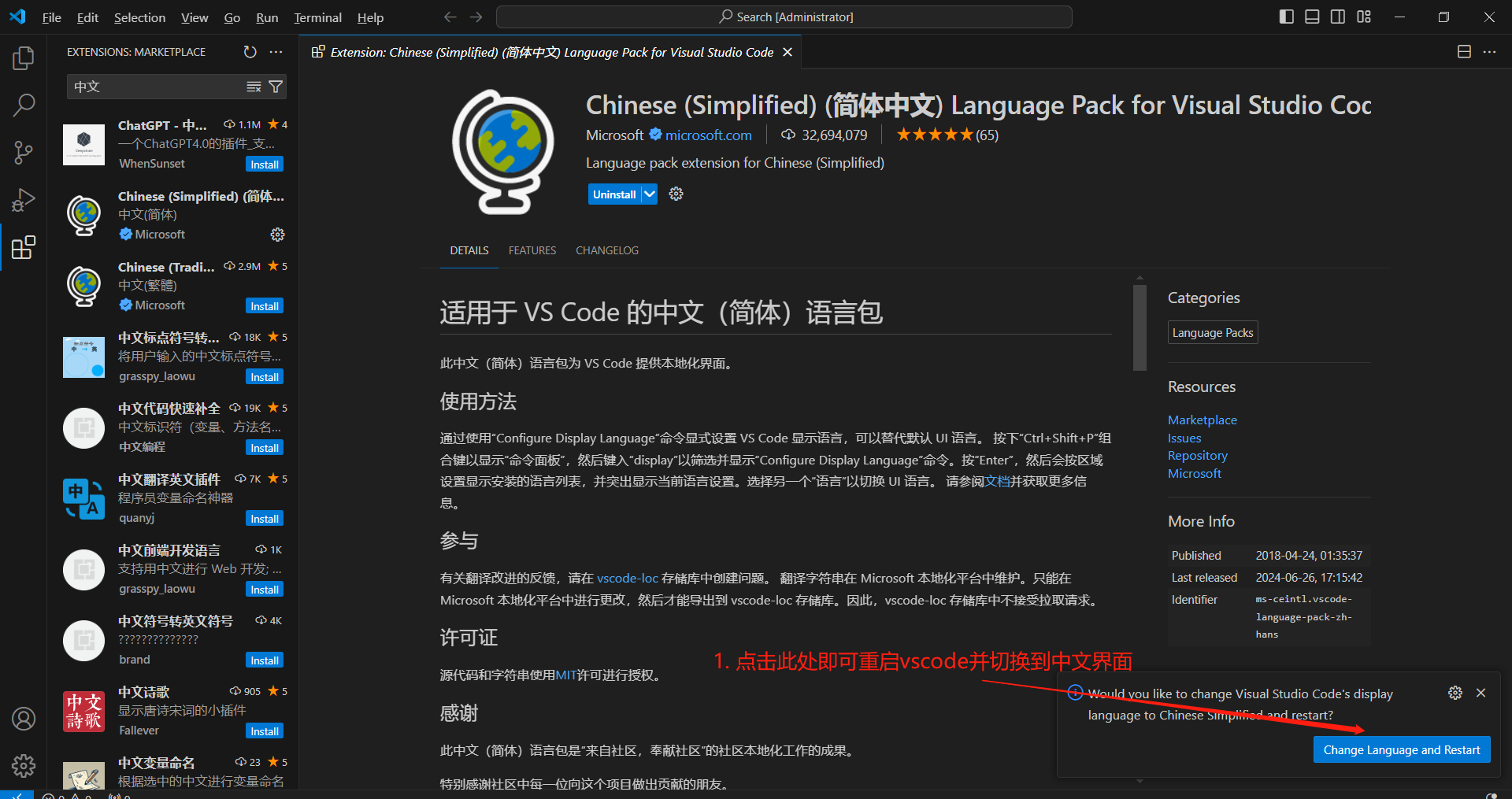This screenshot has height=799, width=1512.
Task: Install Chinese (Traditional) language pack
Action: coord(265,306)
